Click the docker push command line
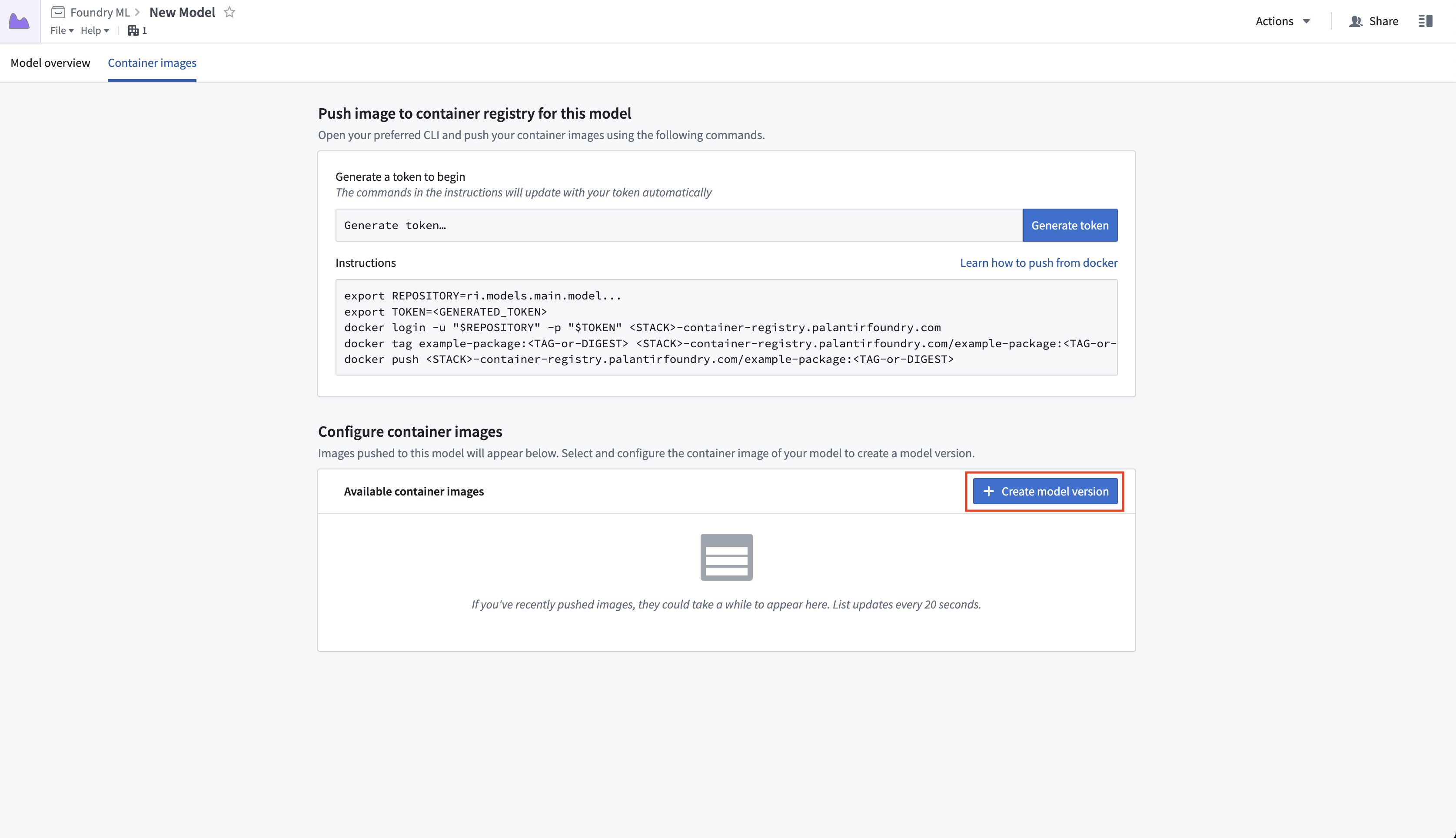The image size is (1456, 838). click(x=648, y=359)
